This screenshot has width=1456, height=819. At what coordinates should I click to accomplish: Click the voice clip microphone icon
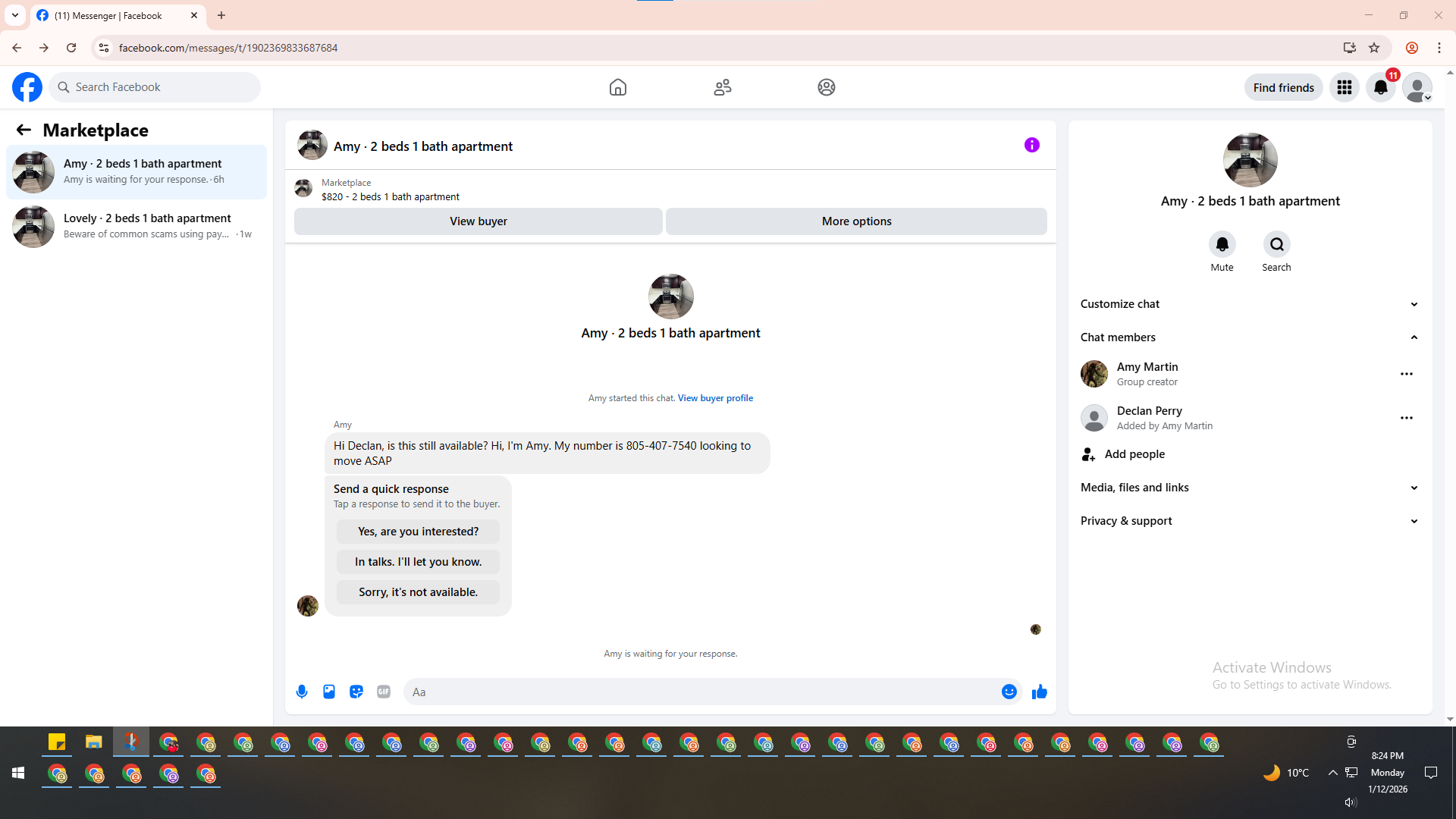pyautogui.click(x=302, y=692)
